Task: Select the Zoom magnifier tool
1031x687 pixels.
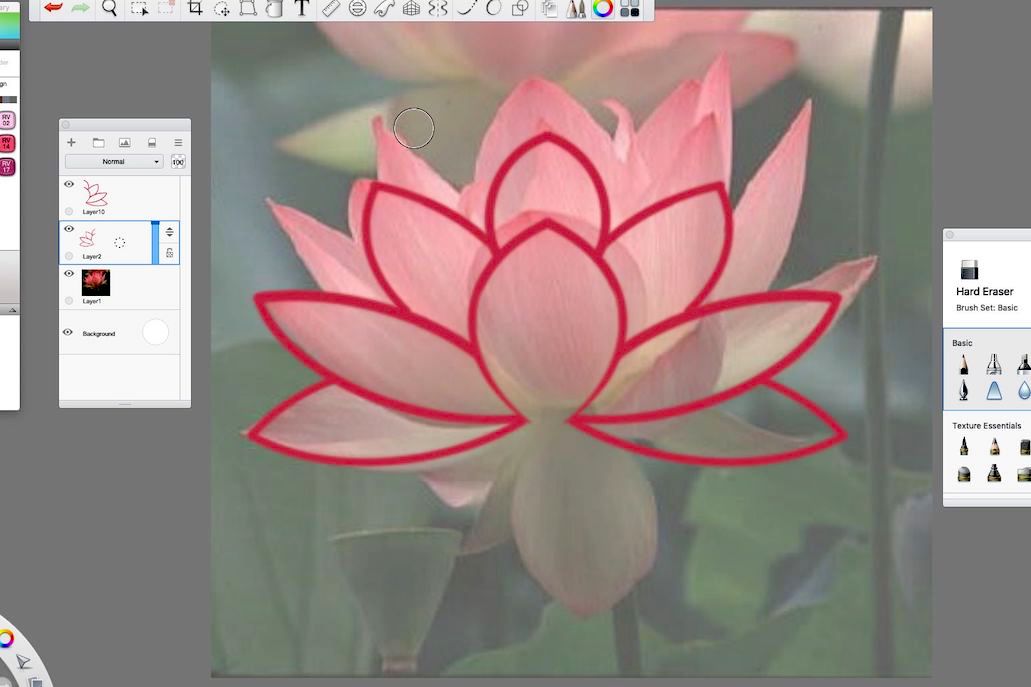Action: [x=109, y=8]
